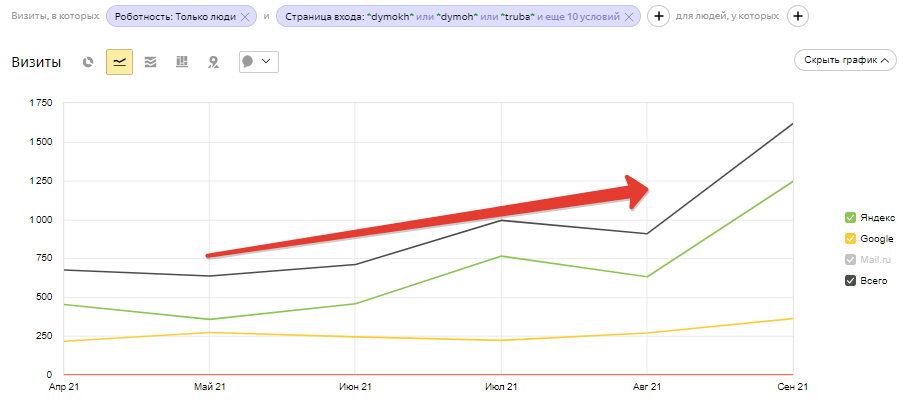903x415 pixels.
Task: Switch to stacked area chart view
Action: coord(151,62)
